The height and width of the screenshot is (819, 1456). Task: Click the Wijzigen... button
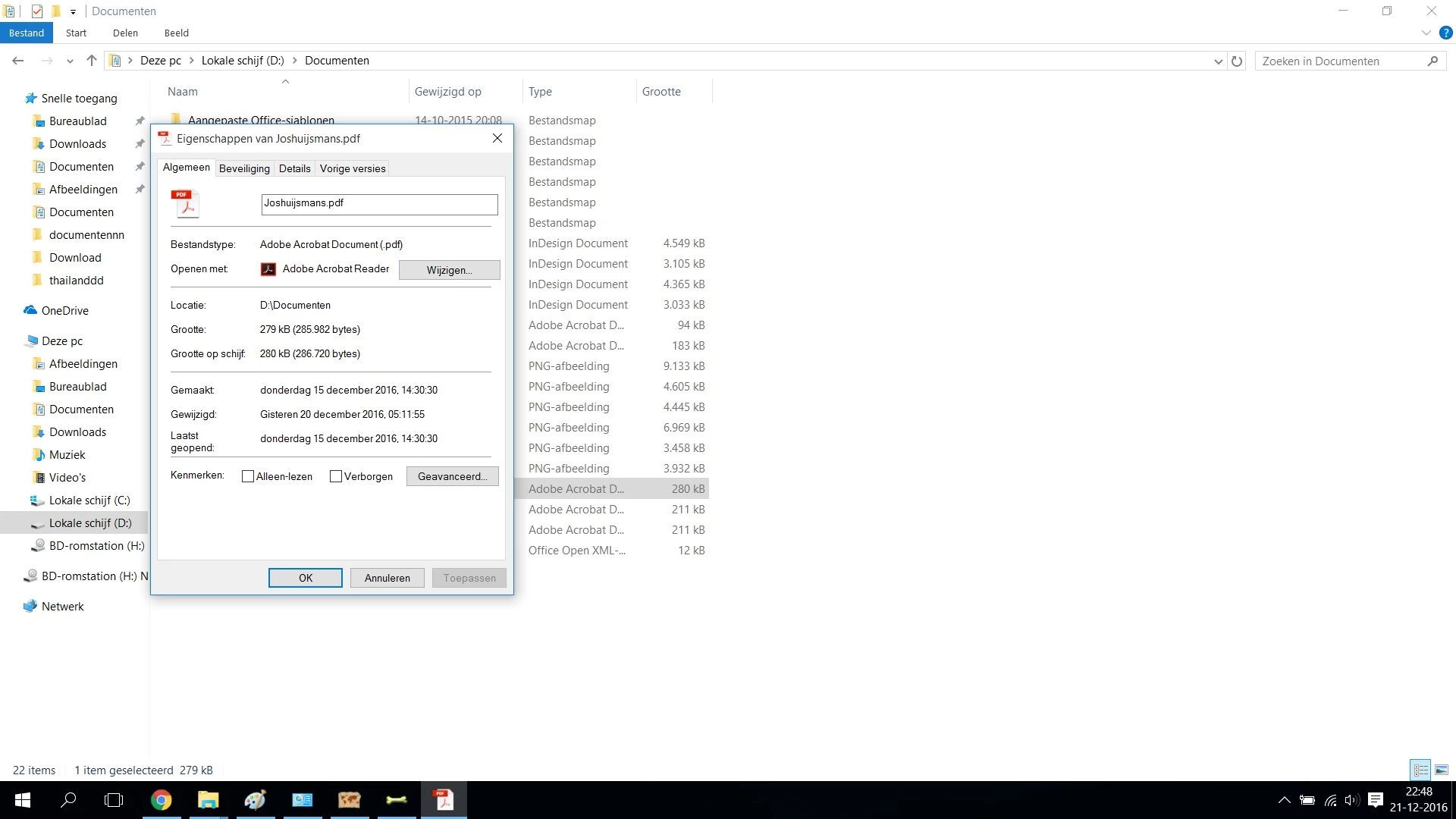pyautogui.click(x=449, y=270)
